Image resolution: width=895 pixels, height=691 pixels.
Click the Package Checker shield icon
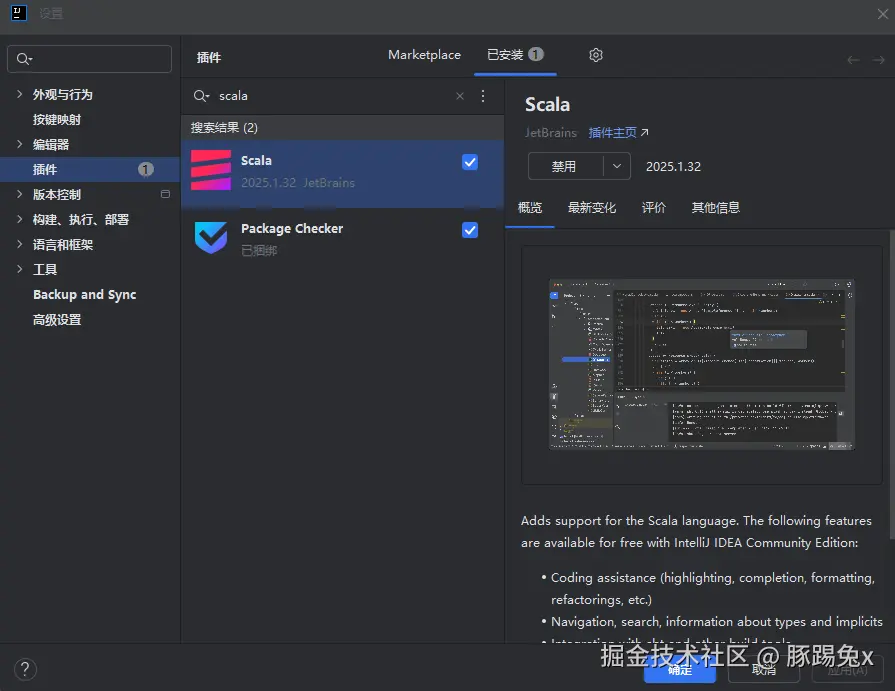pyautogui.click(x=211, y=237)
